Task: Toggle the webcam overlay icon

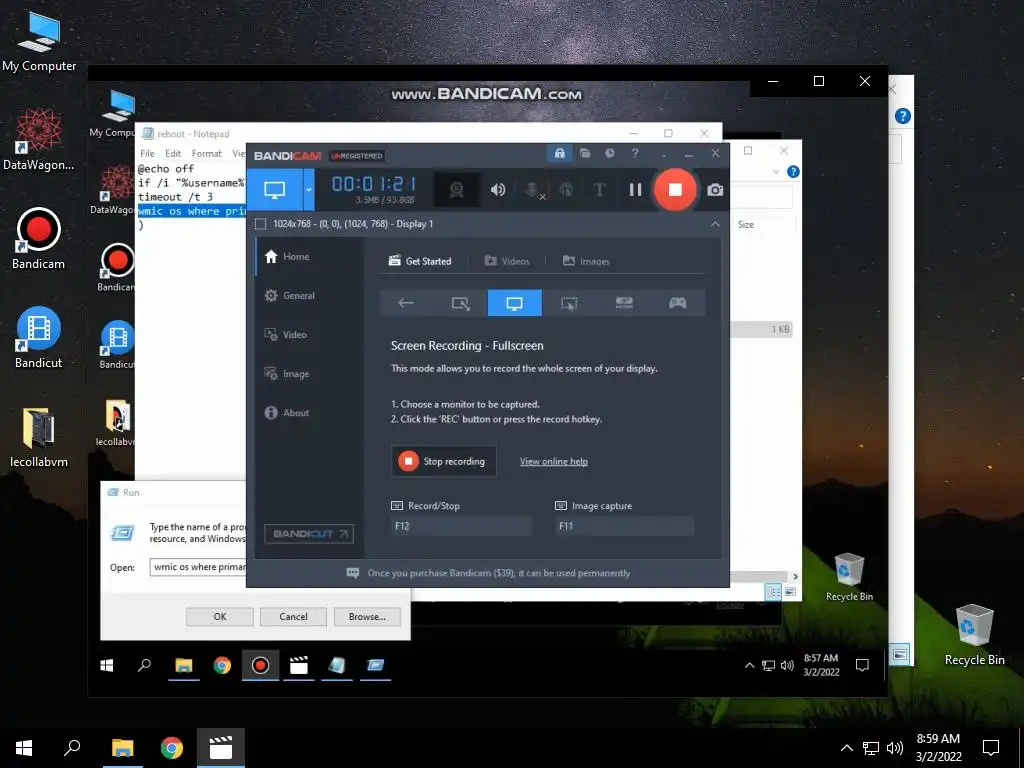Action: [x=456, y=190]
